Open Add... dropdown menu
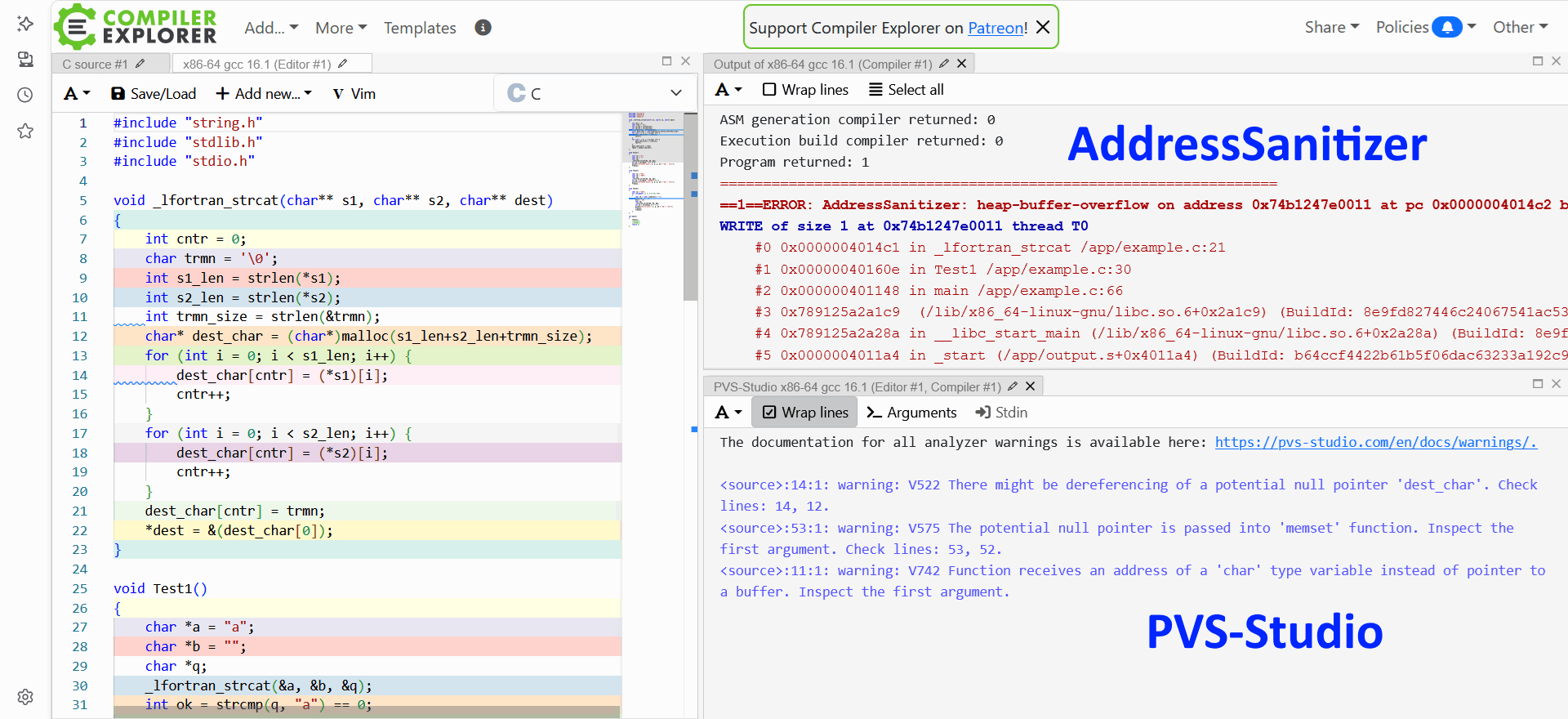 271,28
